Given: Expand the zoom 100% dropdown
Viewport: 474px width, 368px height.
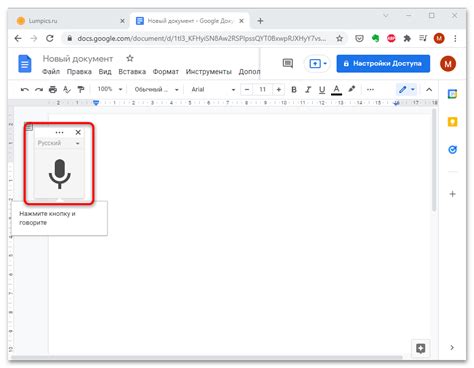Looking at the screenshot, I should point(110,89).
